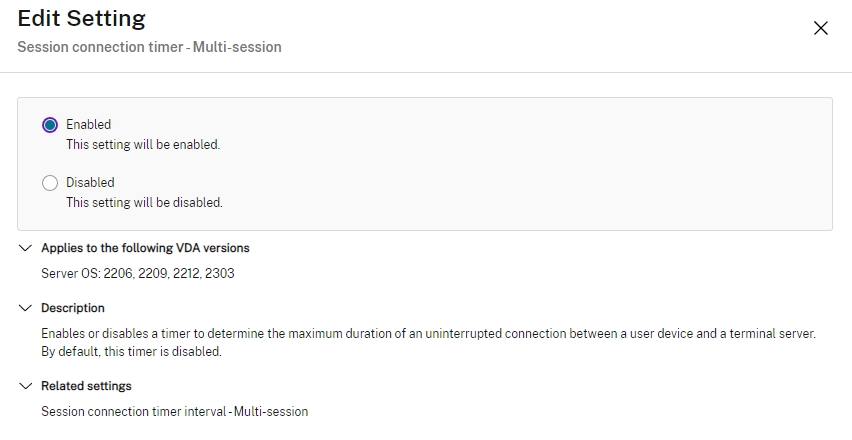852x440 pixels.
Task: Collapse the Related settings chevron
Action: coord(25,386)
